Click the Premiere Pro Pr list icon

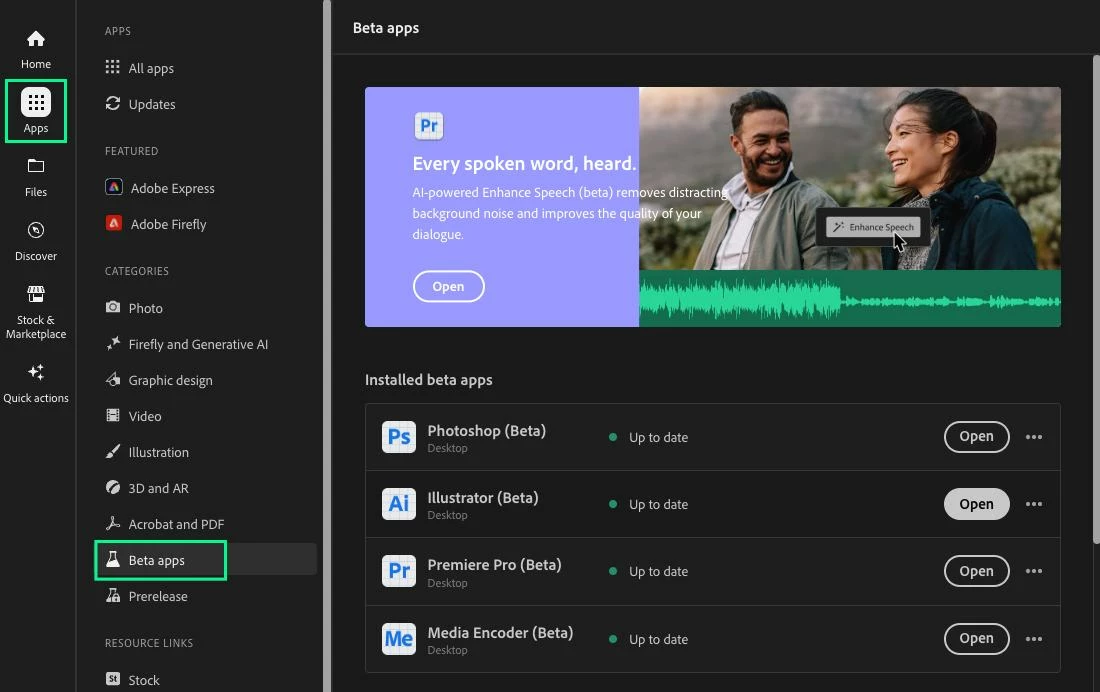[398, 571]
